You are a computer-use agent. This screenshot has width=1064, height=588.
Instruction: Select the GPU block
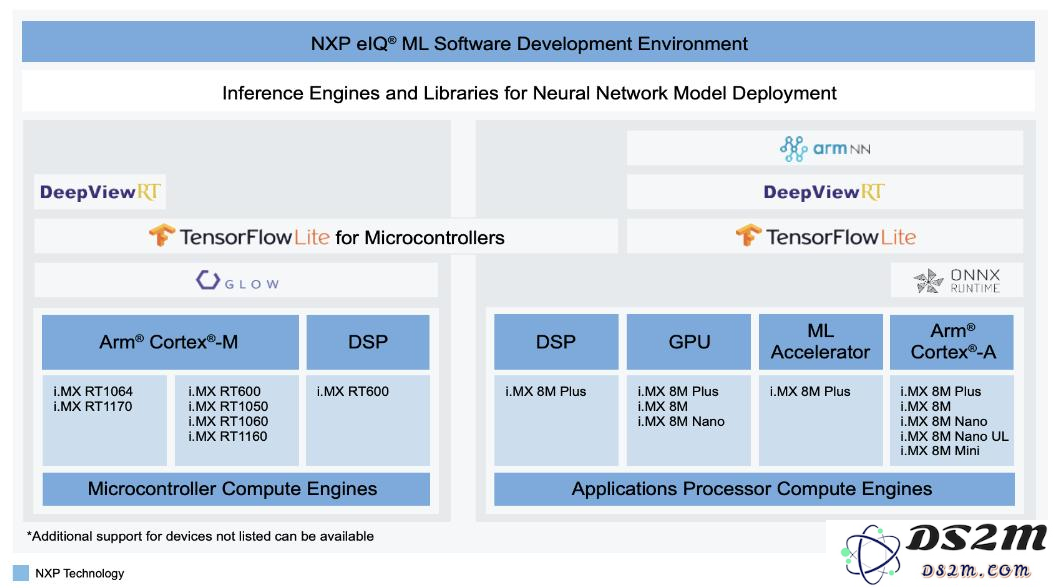pos(689,342)
